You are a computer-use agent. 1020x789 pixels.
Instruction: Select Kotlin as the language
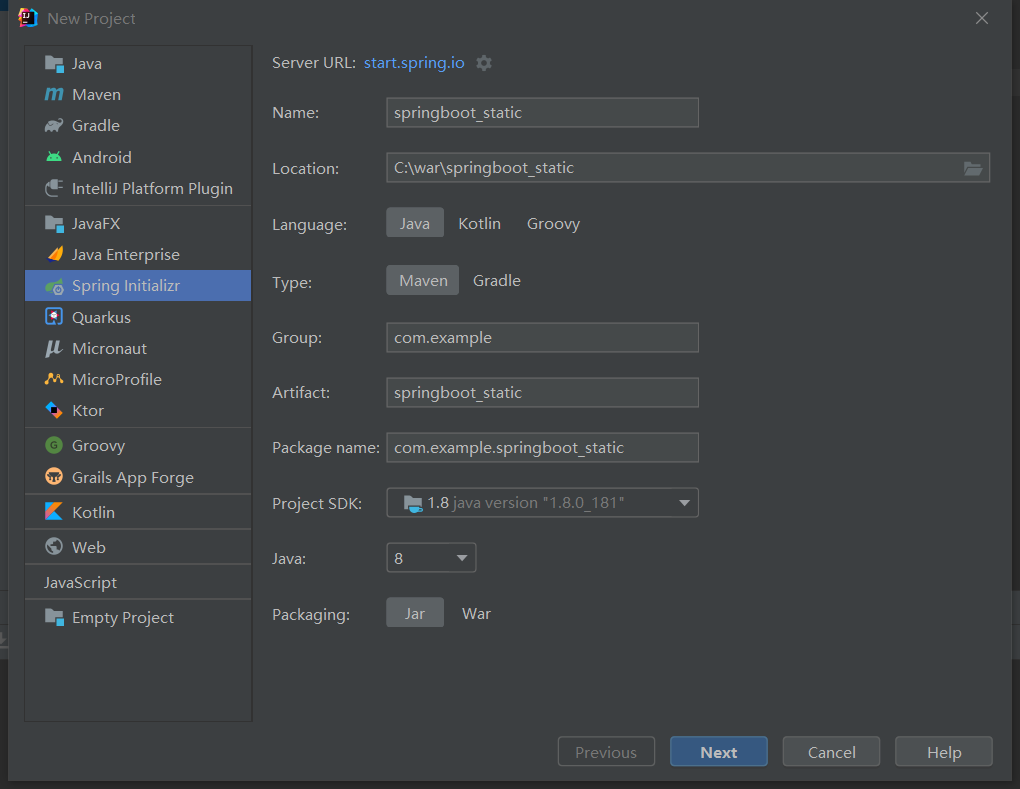(479, 223)
